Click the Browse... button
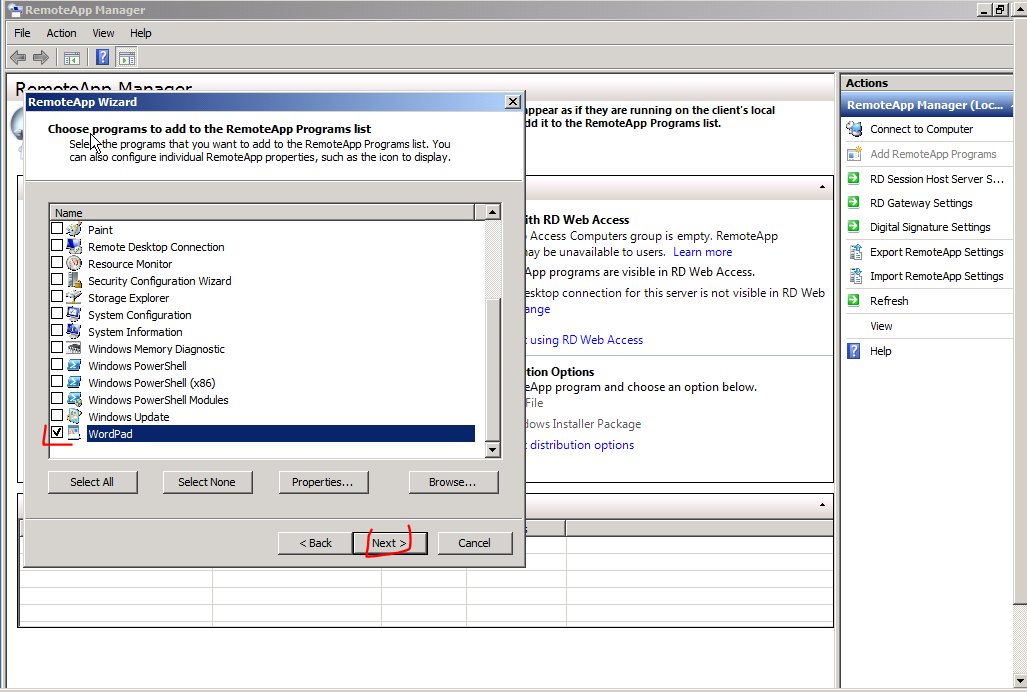Viewport: 1027px width, 692px height. (453, 482)
